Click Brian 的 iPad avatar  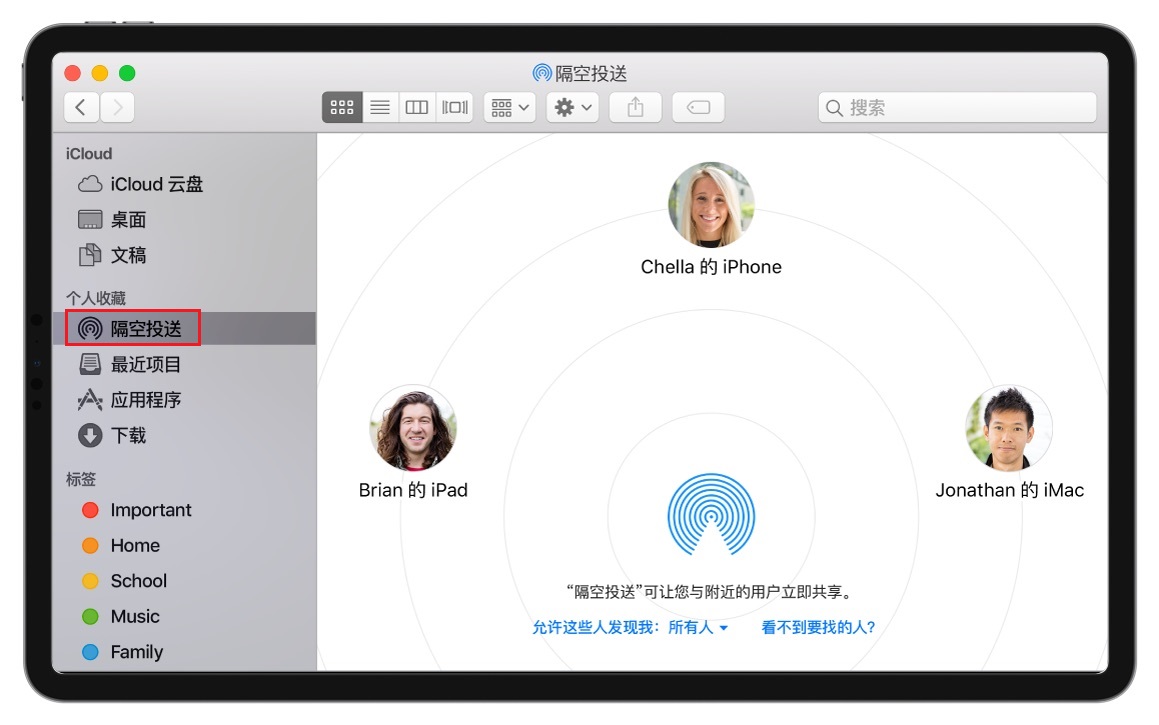click(x=413, y=428)
